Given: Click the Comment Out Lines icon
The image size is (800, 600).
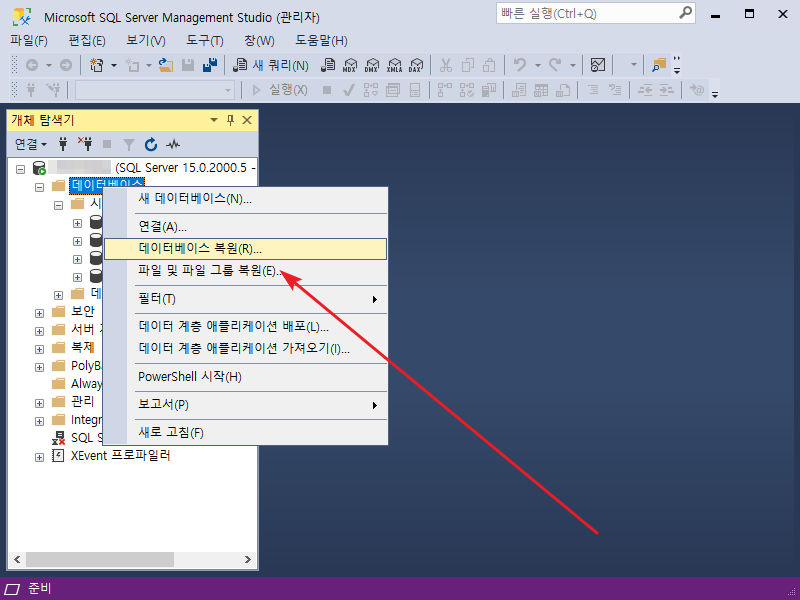Looking at the screenshot, I should click(x=593, y=90).
